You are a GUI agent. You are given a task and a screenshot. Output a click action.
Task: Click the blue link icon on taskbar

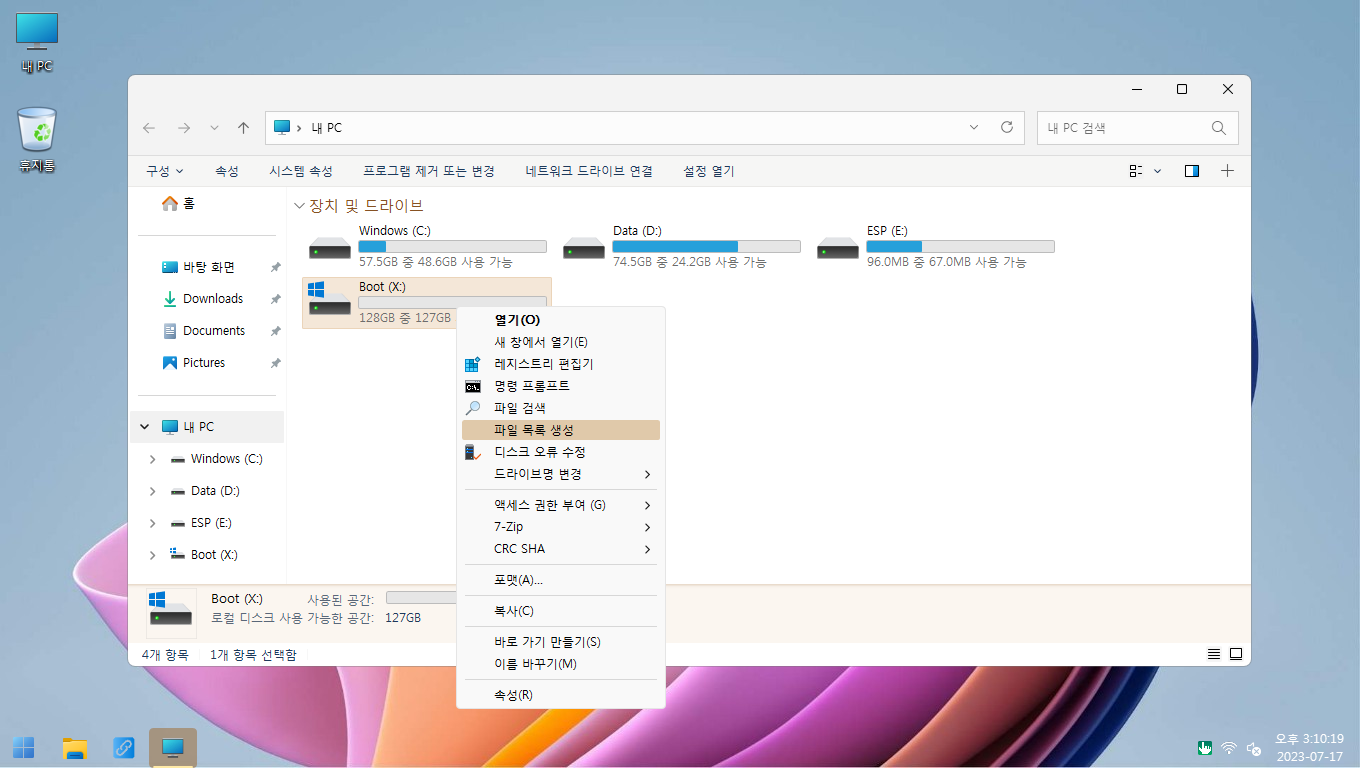pos(124,747)
